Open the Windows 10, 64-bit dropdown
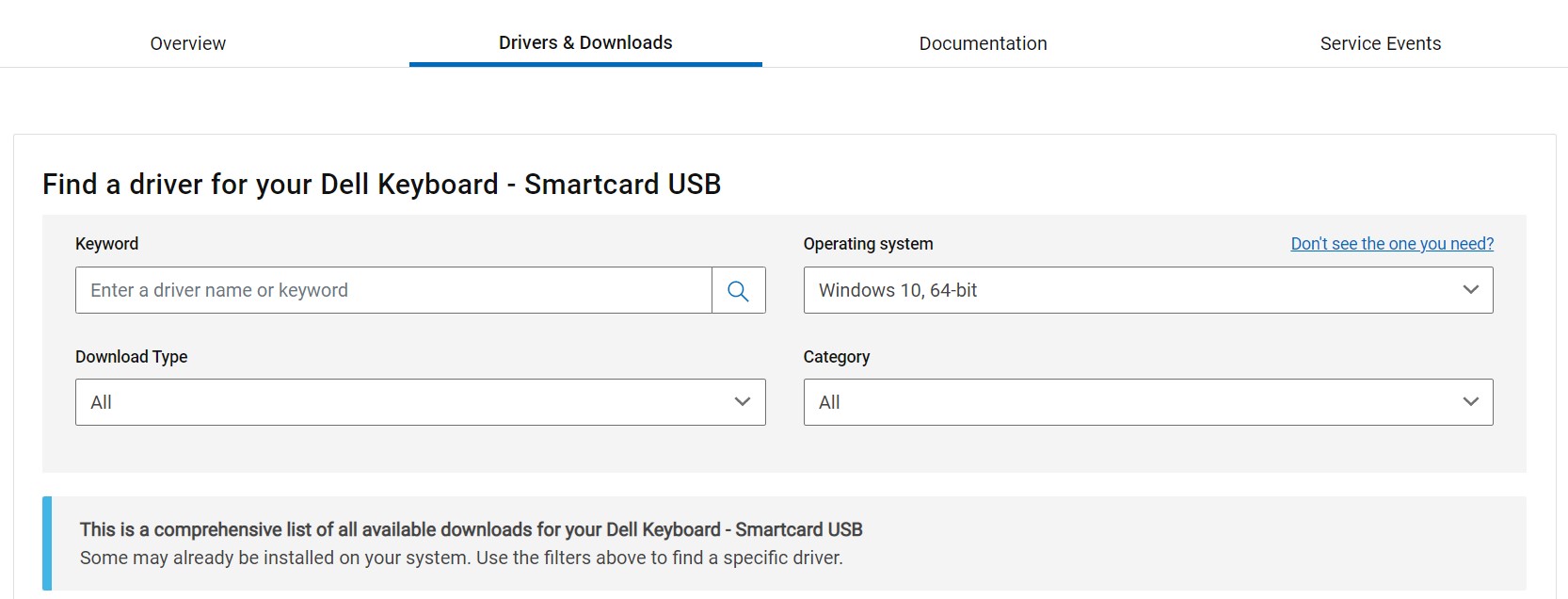1568x599 pixels. (1129, 290)
